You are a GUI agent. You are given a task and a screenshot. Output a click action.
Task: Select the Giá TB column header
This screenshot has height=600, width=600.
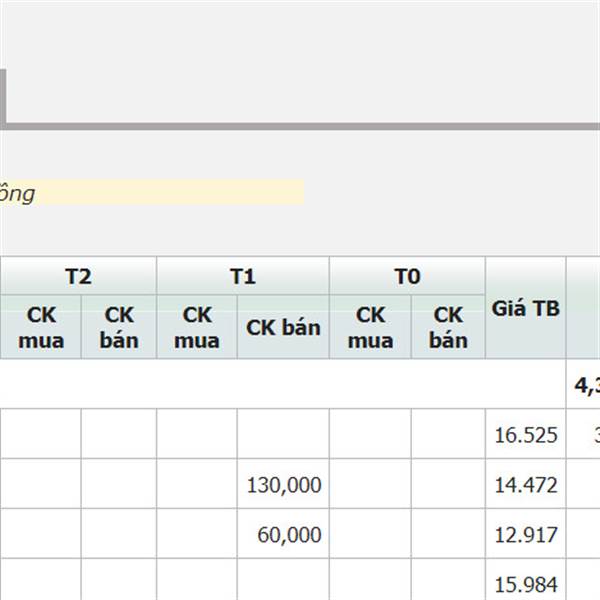(526, 309)
